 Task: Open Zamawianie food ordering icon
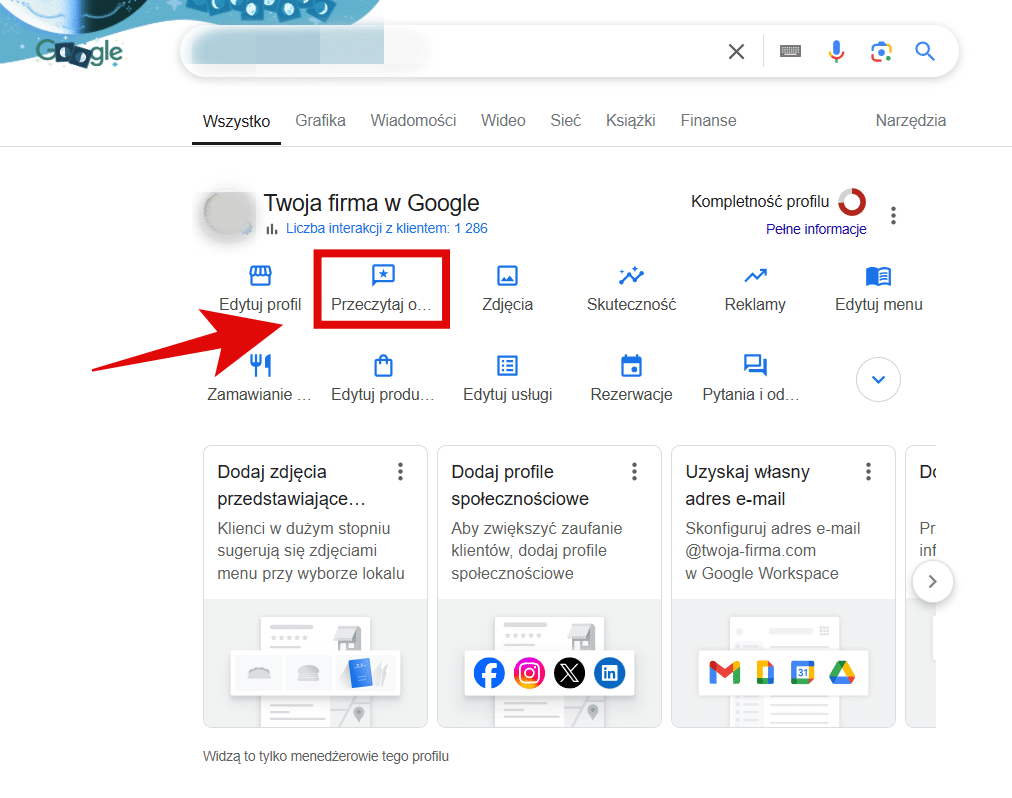pyautogui.click(x=260, y=365)
